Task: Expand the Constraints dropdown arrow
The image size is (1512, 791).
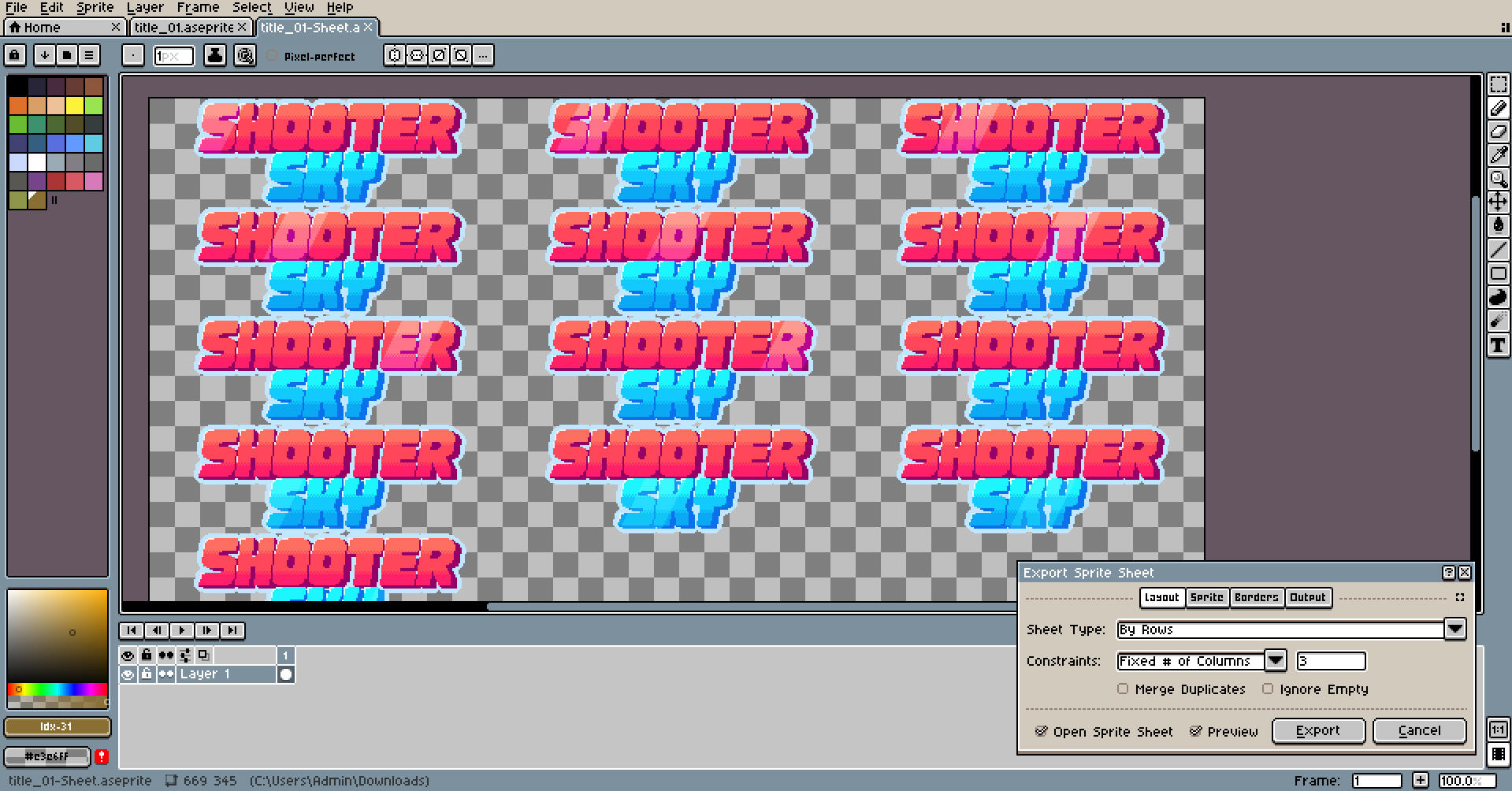Action: click(1276, 661)
